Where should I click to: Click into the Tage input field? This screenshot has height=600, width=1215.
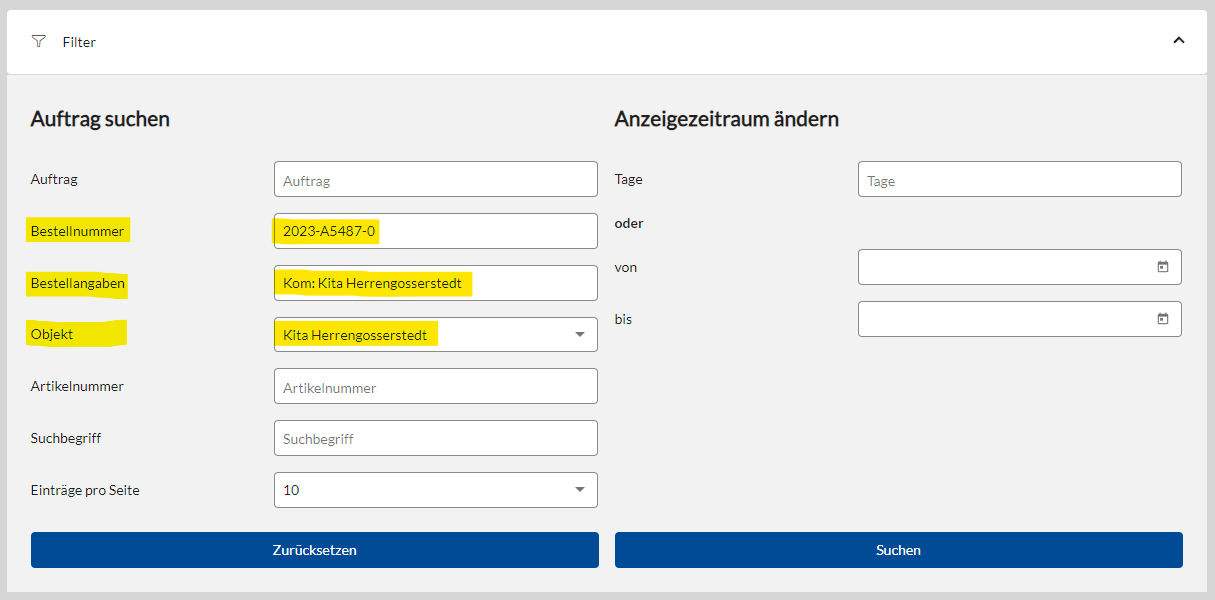click(x=1020, y=179)
